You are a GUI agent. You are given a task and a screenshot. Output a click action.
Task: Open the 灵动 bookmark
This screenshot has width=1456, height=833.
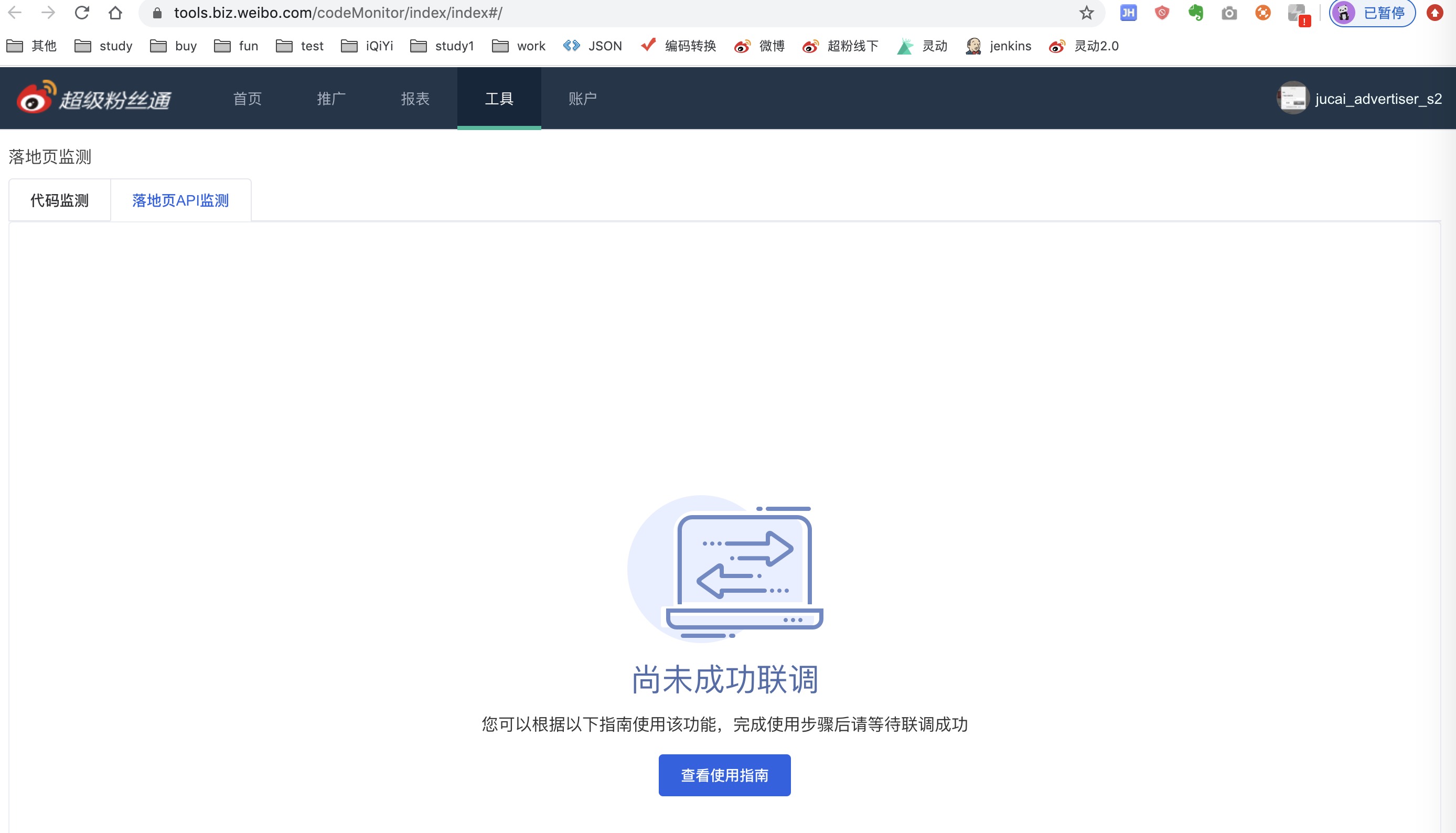point(923,46)
